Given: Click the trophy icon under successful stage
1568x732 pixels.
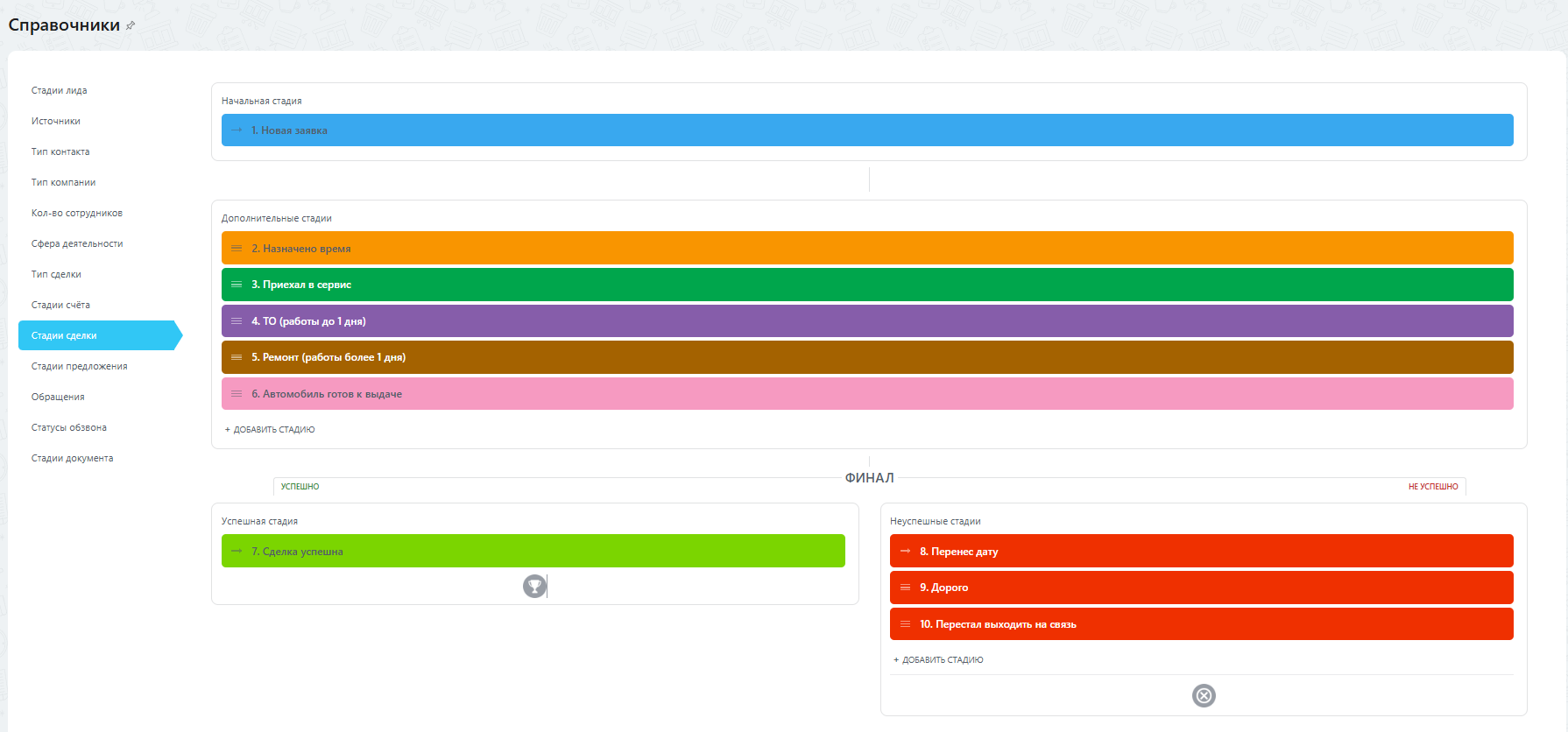Looking at the screenshot, I should (534, 586).
